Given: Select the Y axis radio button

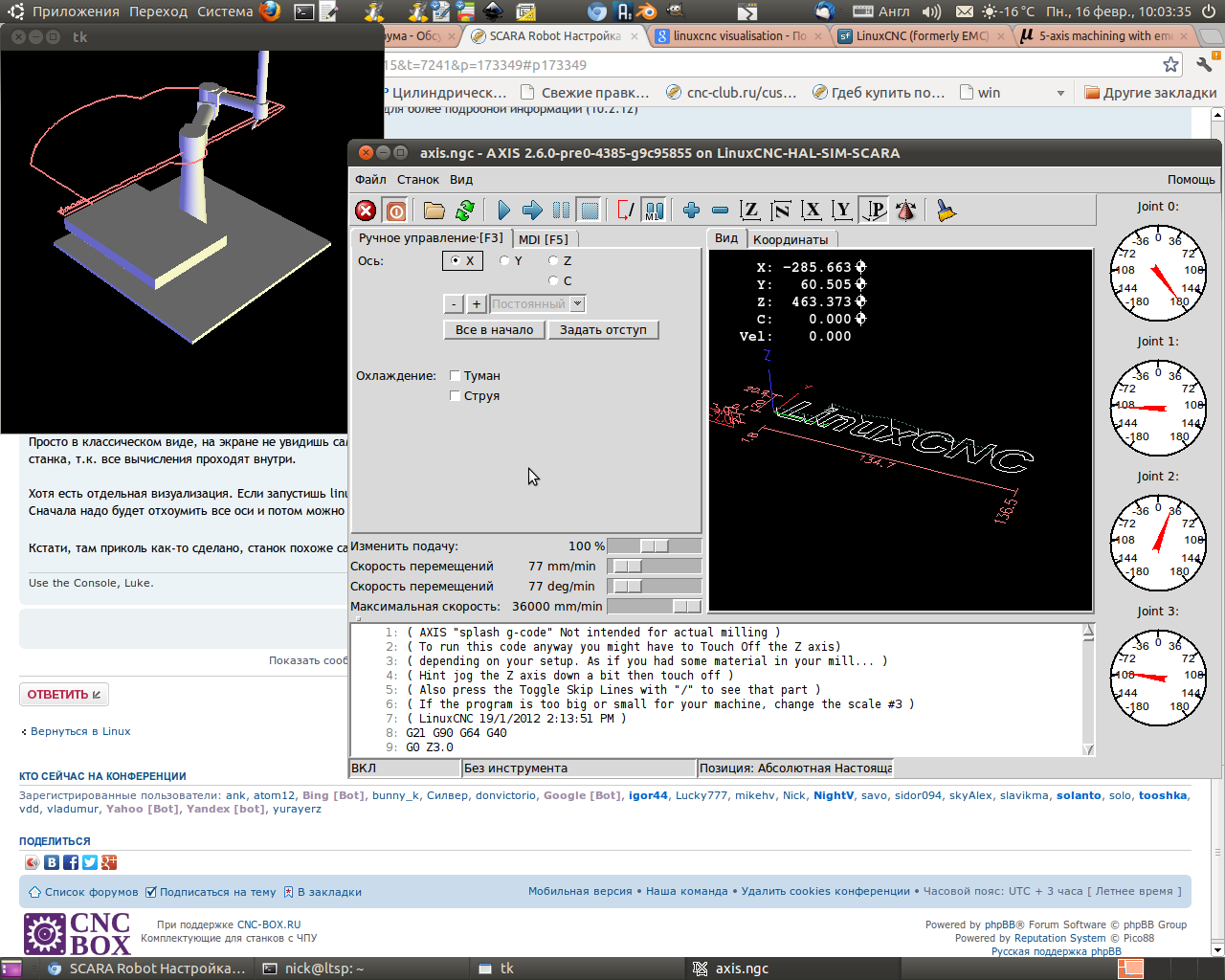Looking at the screenshot, I should 505,261.
